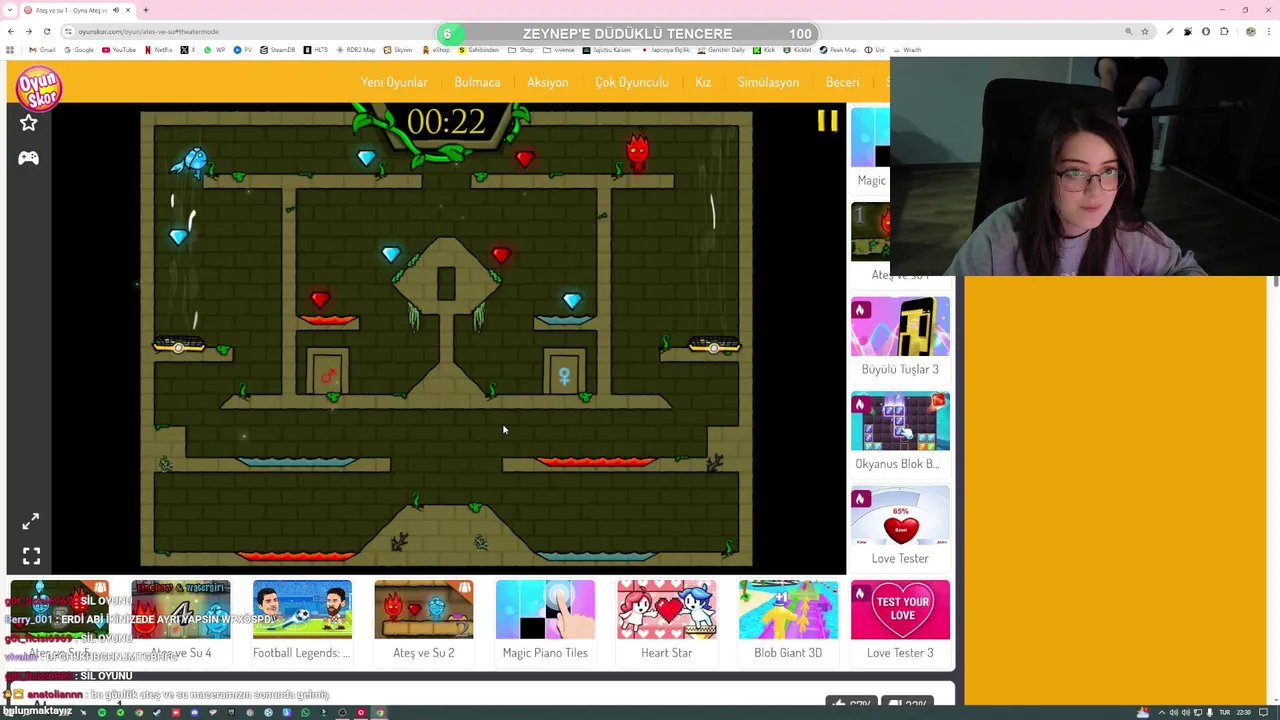Open Peak Map bookmark
The width and height of the screenshot is (1280, 720).
coord(838,50)
